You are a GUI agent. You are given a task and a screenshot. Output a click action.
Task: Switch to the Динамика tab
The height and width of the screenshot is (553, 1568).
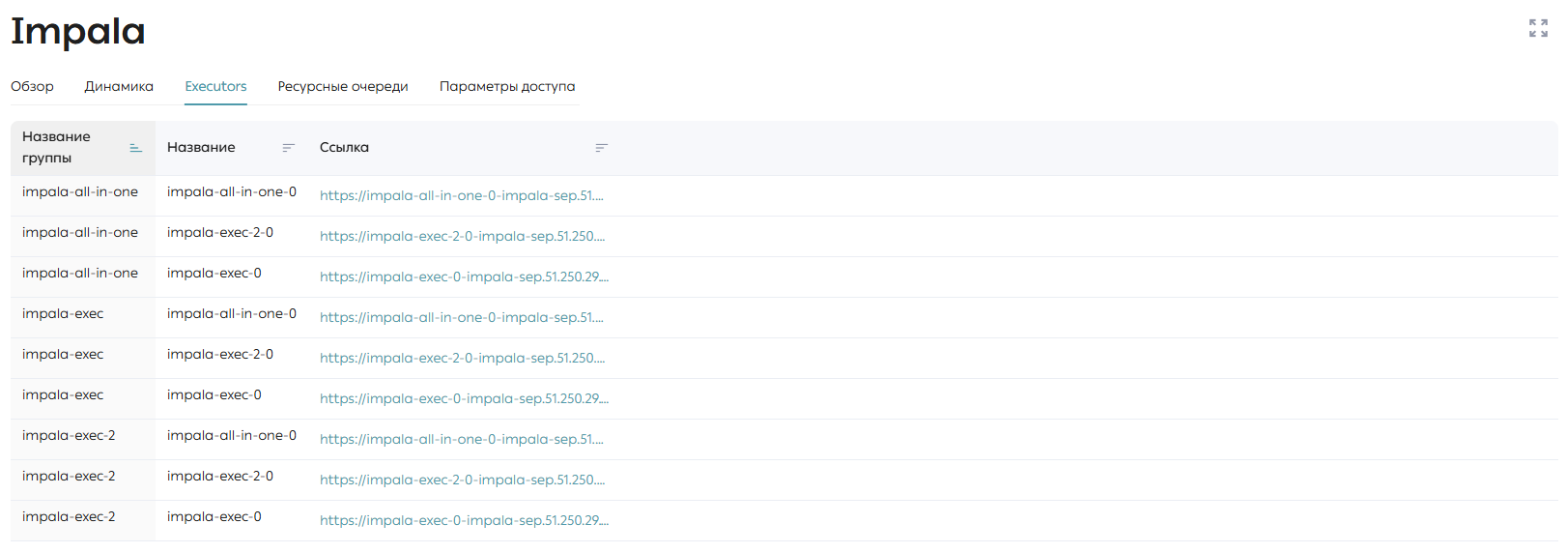click(119, 86)
